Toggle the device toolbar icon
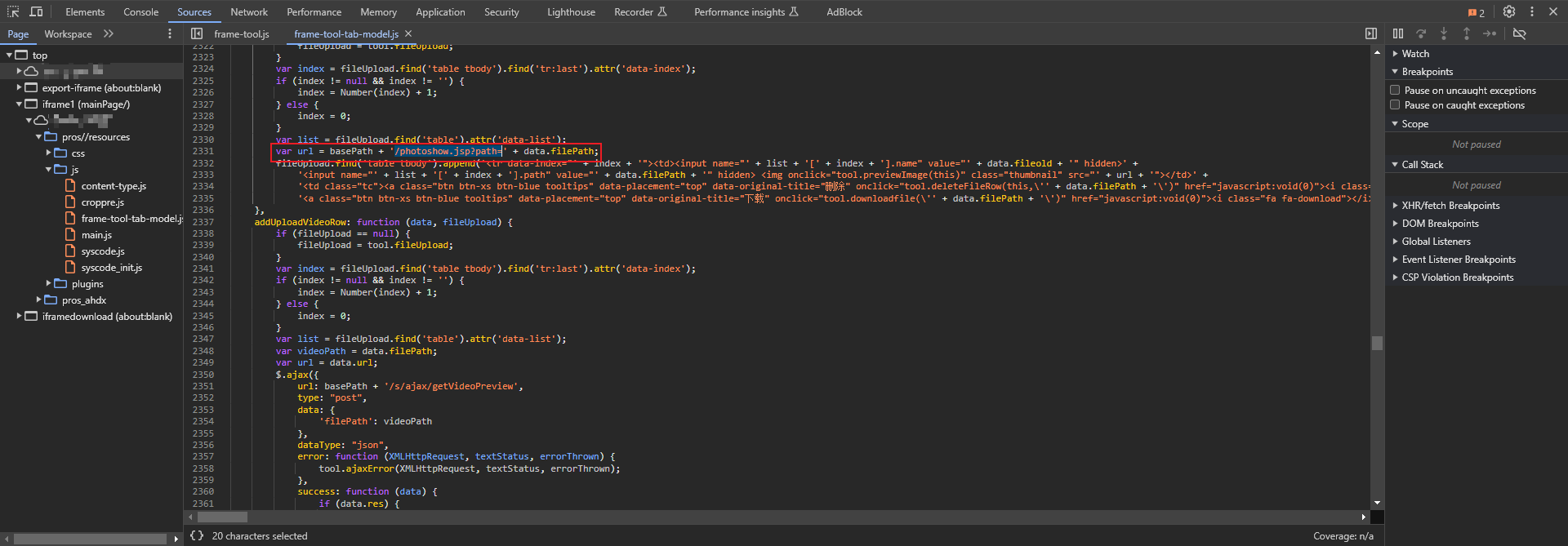 pos(36,11)
